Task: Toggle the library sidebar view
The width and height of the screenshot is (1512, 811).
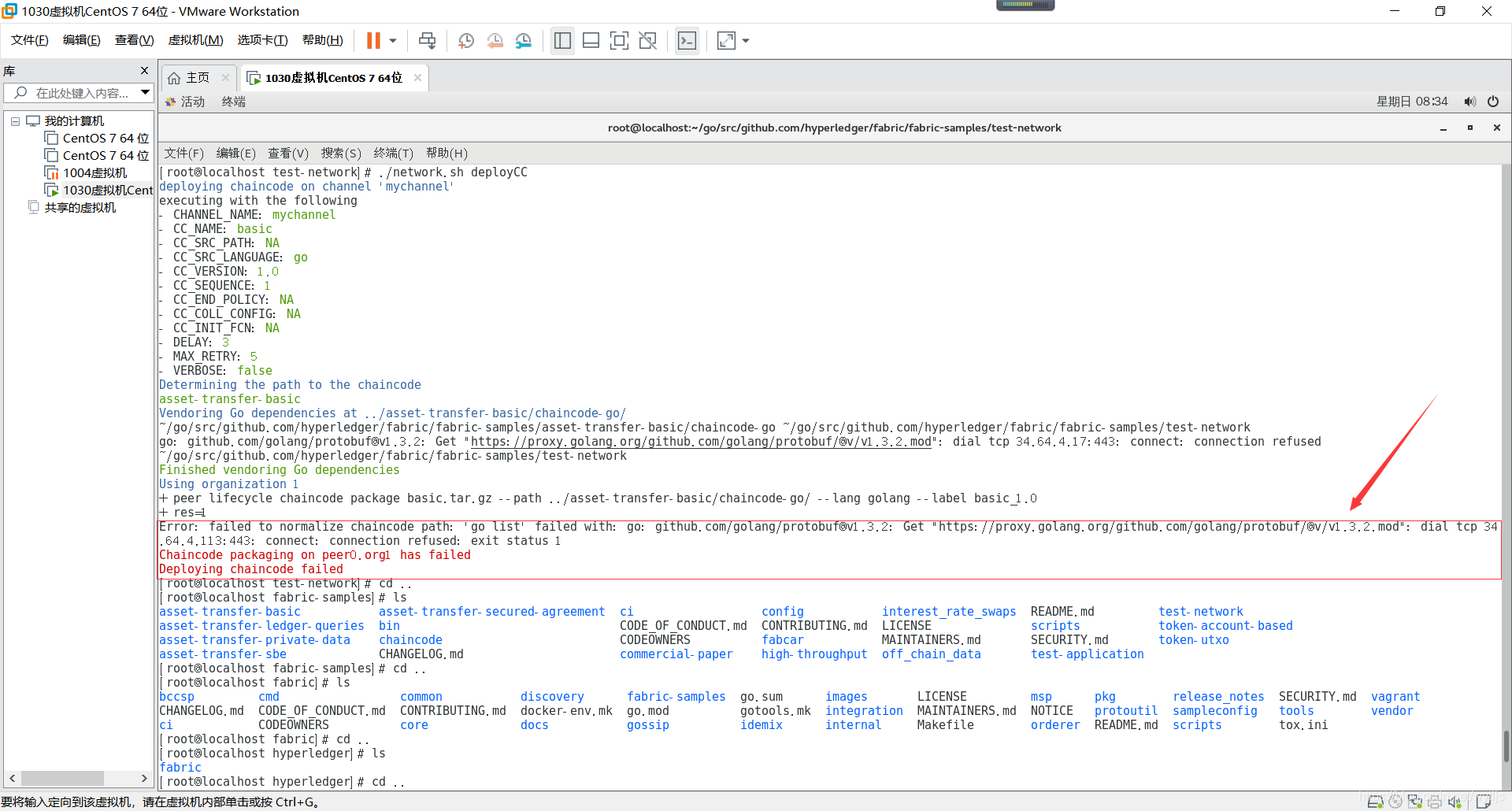Action: point(562,40)
